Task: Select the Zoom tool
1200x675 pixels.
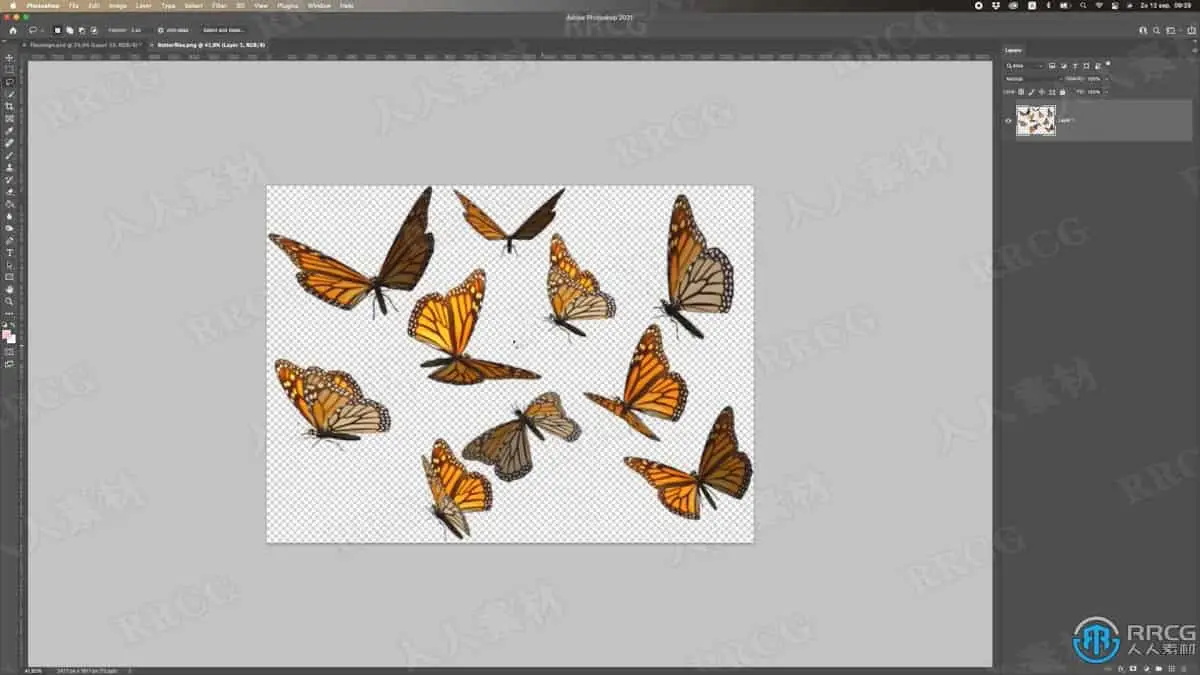Action: 9,301
